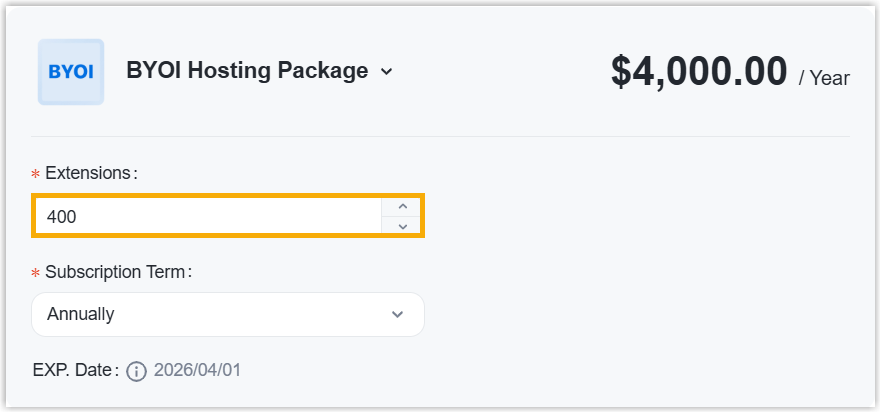Click the expiration date 2026/04/01
Viewport: 881px width, 413px height.
tap(197, 371)
